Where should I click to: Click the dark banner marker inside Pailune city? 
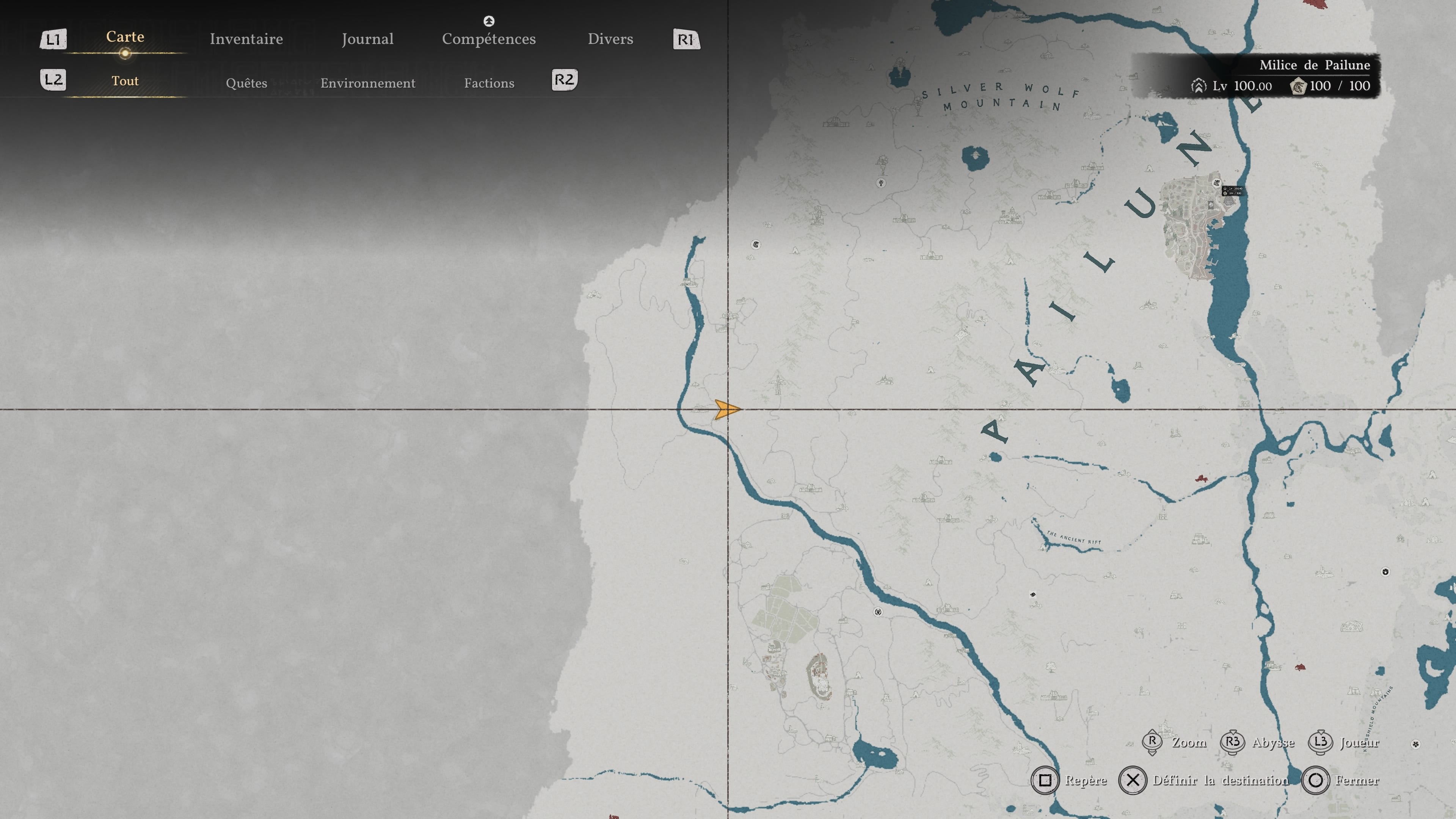(x=1211, y=205)
